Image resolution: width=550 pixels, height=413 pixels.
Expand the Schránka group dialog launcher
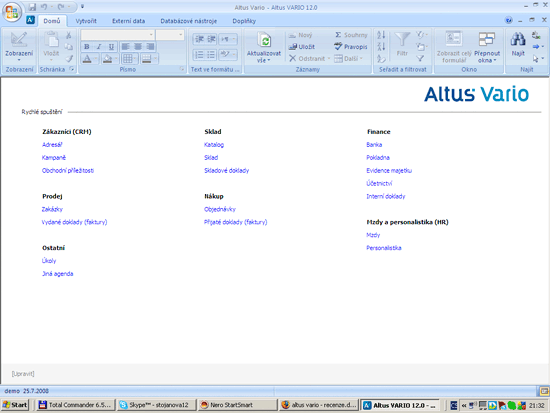click(72, 69)
